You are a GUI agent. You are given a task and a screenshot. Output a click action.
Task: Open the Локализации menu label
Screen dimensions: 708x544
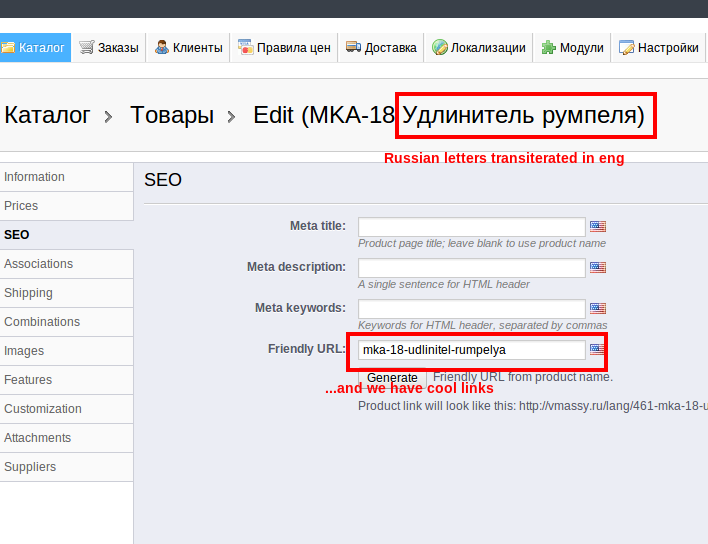tap(488, 48)
